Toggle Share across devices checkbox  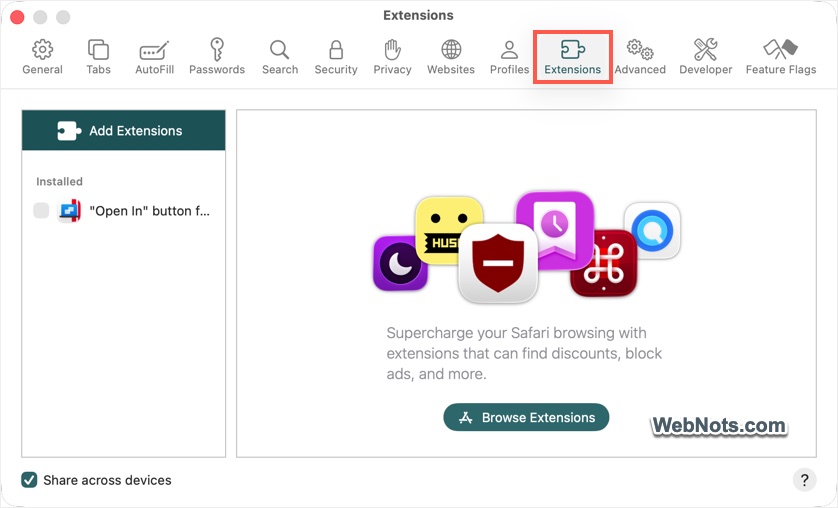pos(29,480)
